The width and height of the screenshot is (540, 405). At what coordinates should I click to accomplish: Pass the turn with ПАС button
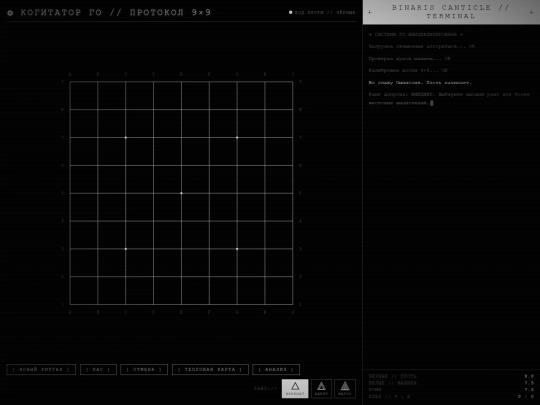[x=98, y=370]
